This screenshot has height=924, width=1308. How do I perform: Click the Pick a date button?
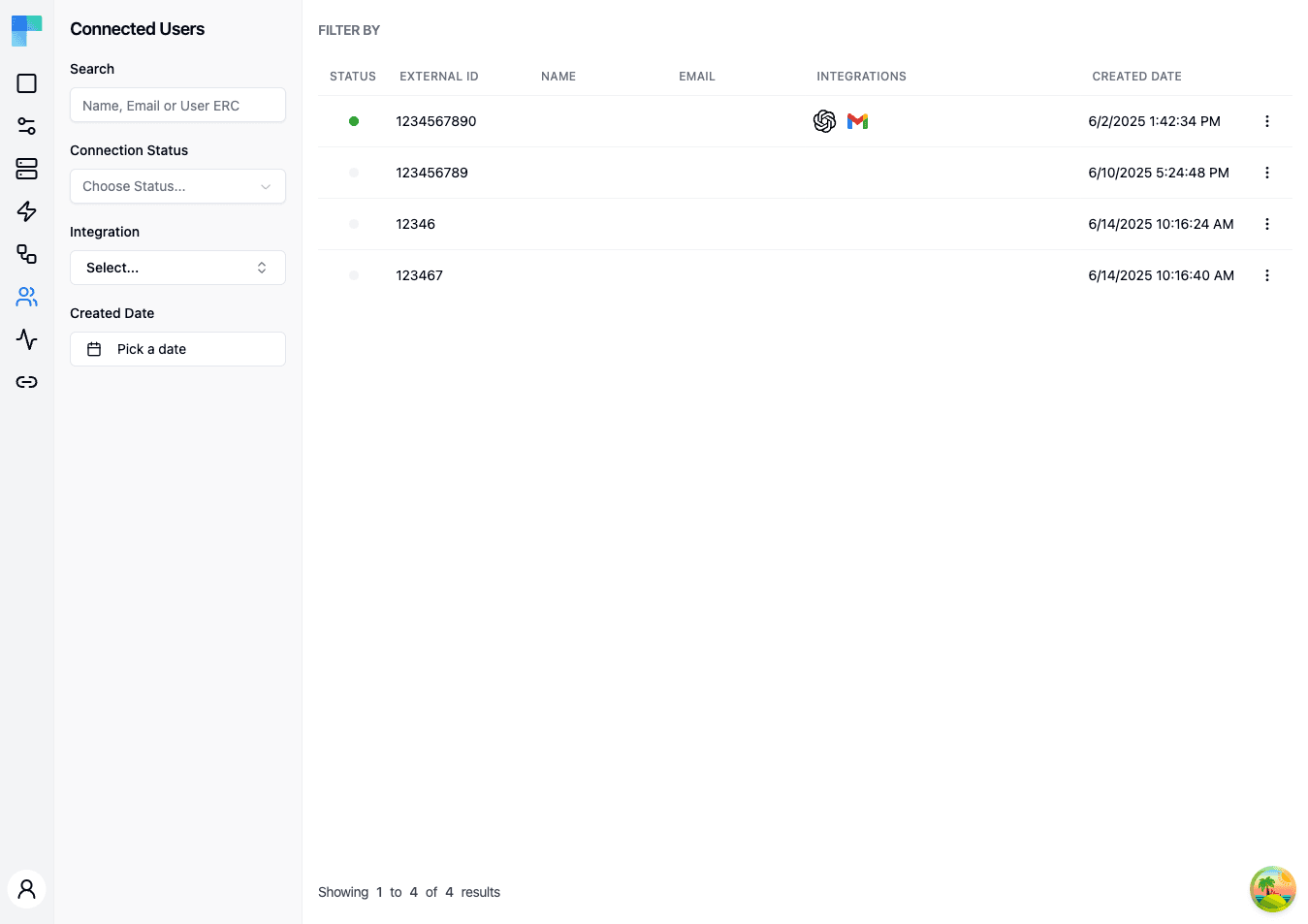177,349
